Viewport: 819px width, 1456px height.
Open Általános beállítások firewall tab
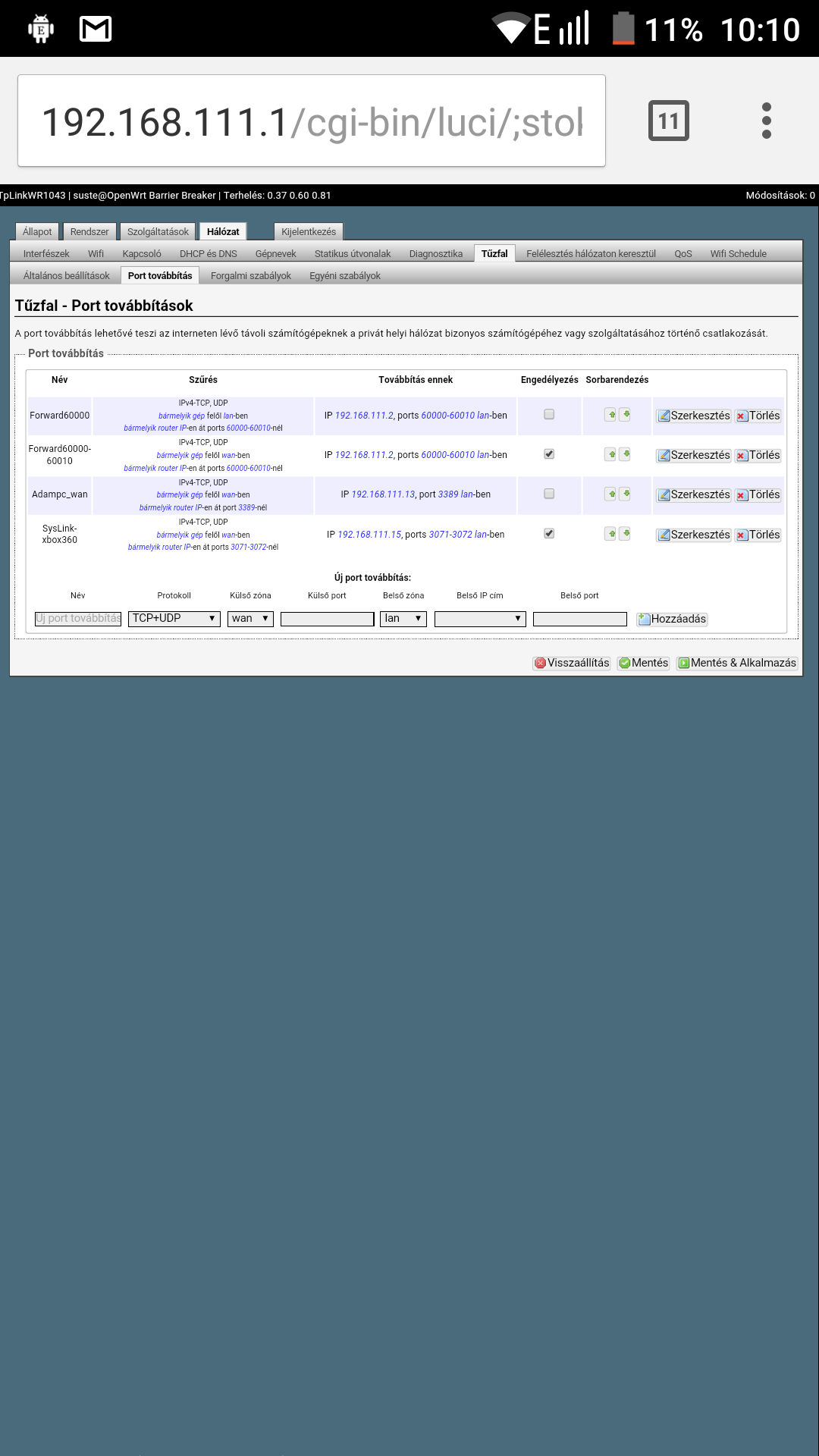(x=67, y=275)
